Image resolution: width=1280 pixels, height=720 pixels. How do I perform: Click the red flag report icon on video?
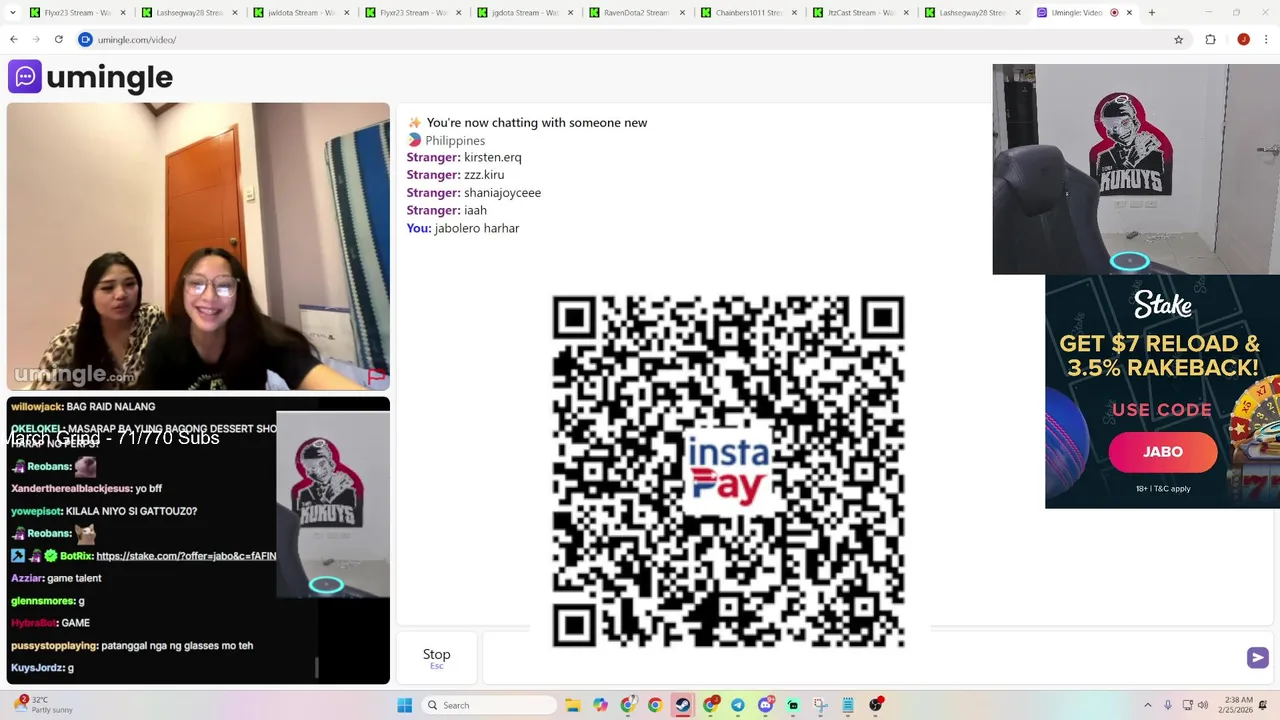(x=376, y=377)
